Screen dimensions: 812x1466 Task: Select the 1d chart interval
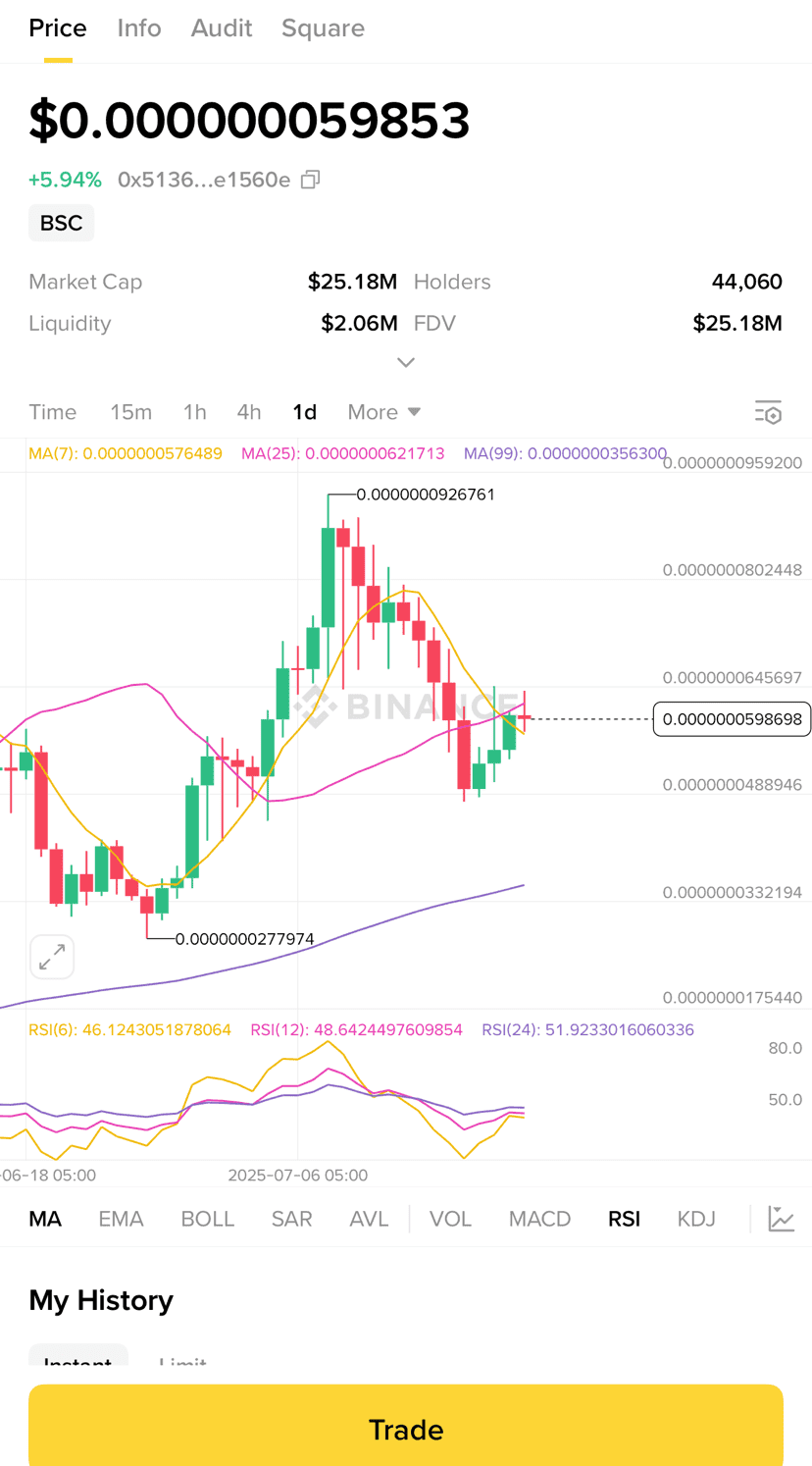(x=305, y=412)
